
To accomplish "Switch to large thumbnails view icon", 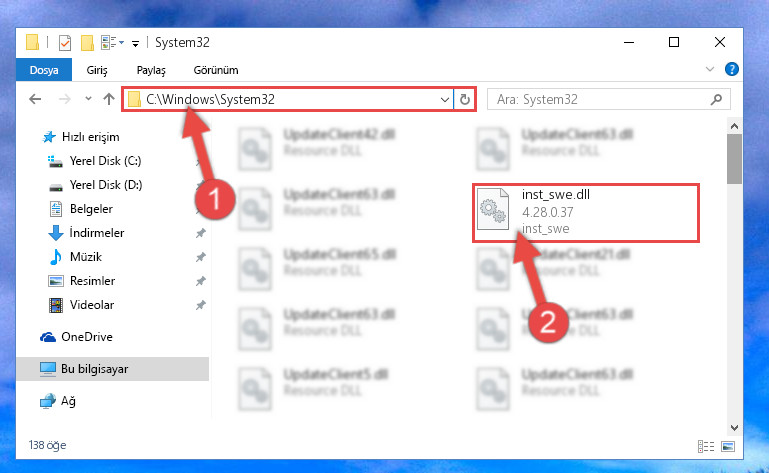I will (x=728, y=446).
